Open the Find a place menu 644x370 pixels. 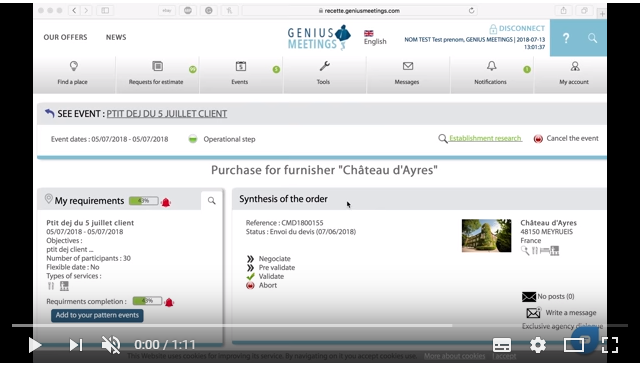pos(73,74)
